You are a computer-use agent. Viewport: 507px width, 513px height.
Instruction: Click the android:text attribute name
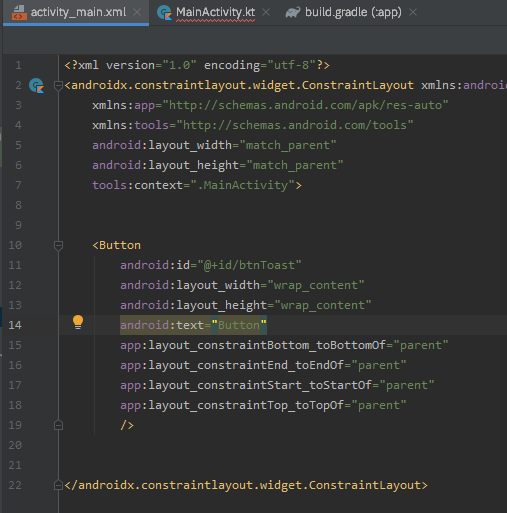tap(162, 325)
